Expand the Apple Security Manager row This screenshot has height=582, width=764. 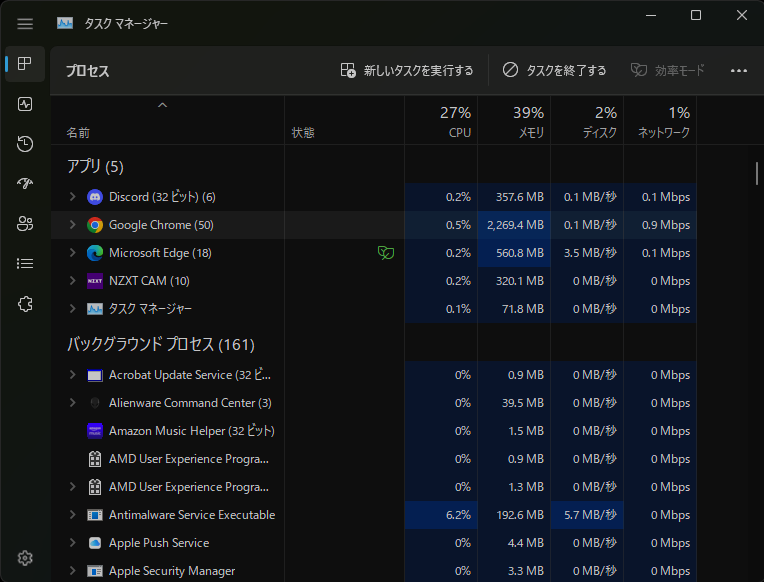pyautogui.click(x=73, y=570)
